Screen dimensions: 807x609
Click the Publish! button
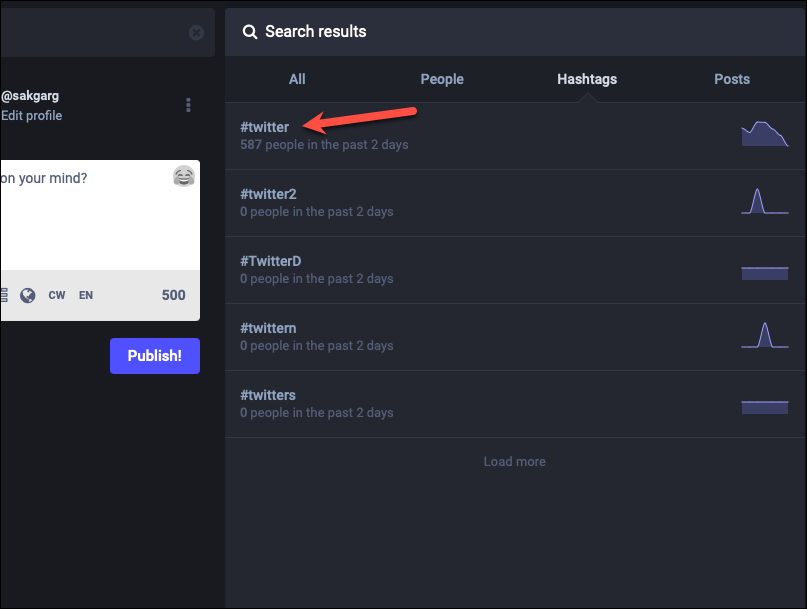pos(155,356)
